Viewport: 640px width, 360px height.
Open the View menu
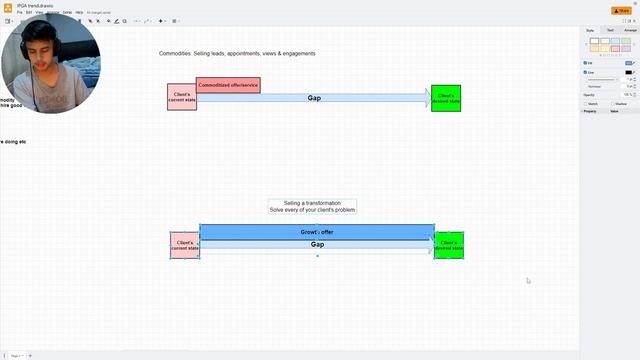[x=39, y=13]
